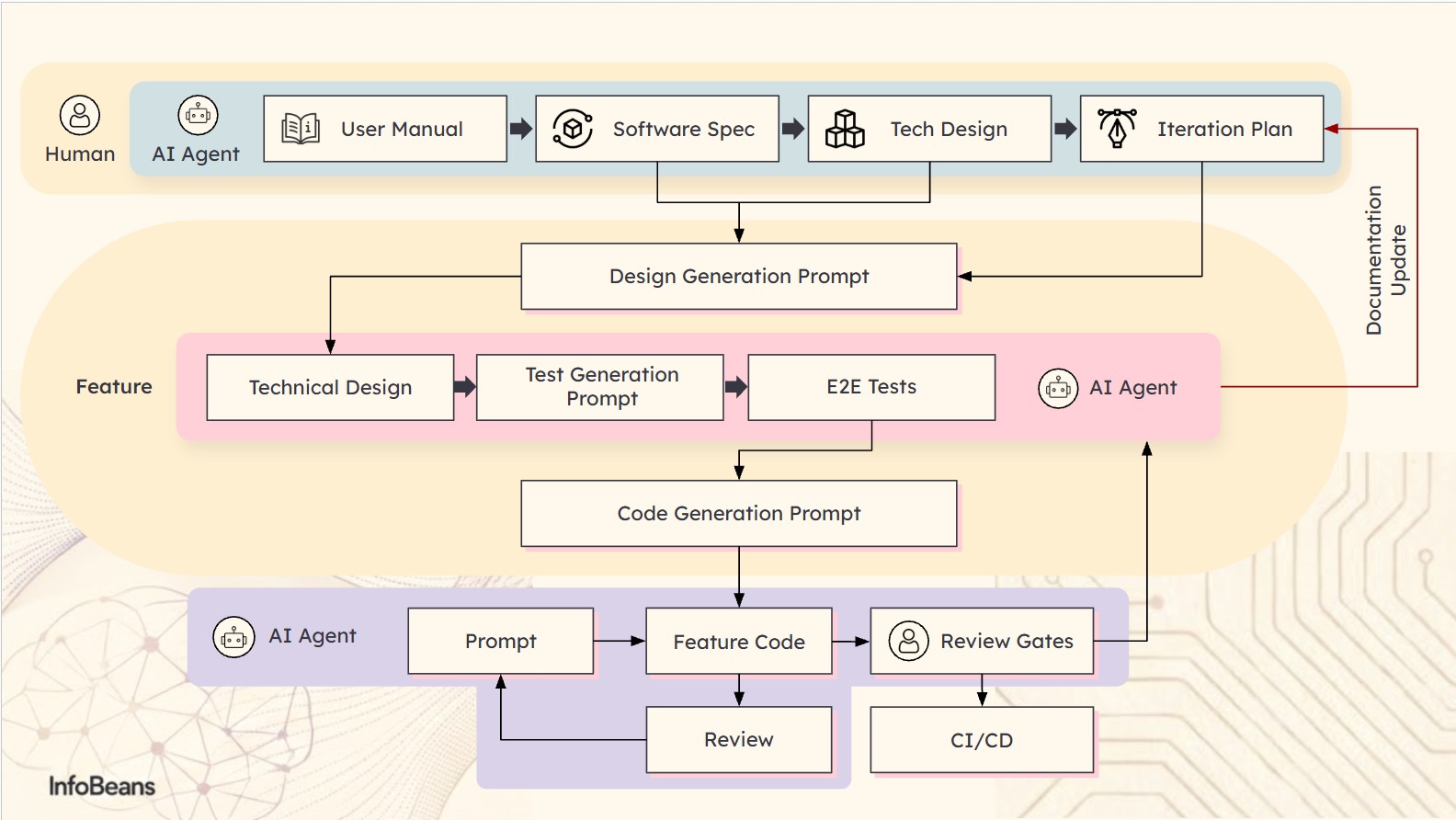Click the Code Generation Prompt box
This screenshot has width=1456, height=820.
(x=738, y=513)
